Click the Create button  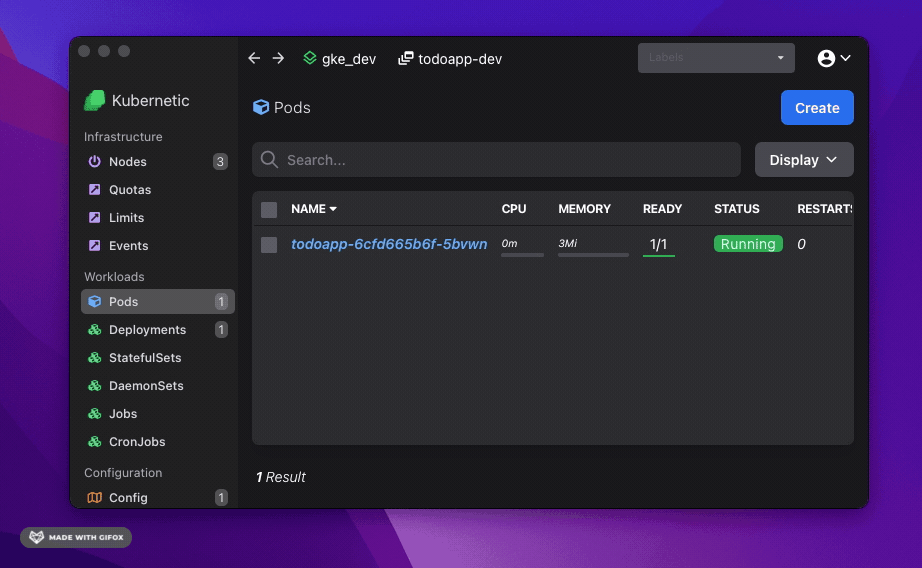click(x=817, y=108)
